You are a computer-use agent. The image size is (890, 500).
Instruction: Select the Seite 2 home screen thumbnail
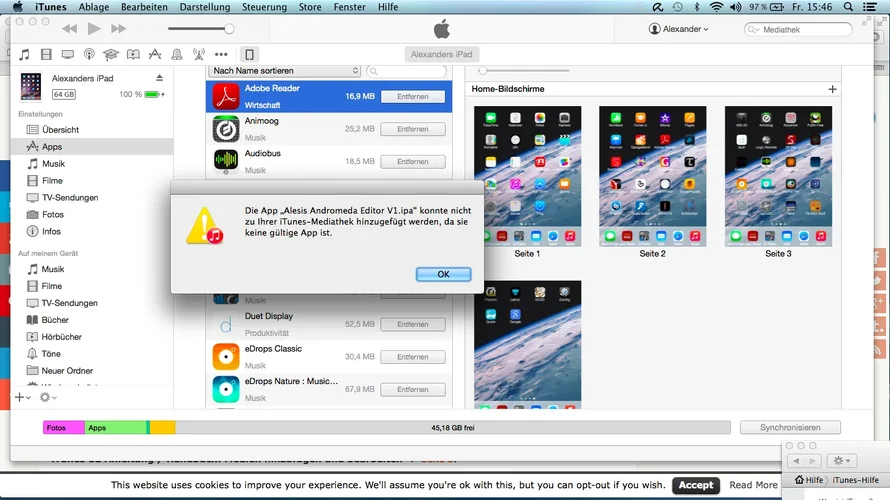click(x=652, y=177)
